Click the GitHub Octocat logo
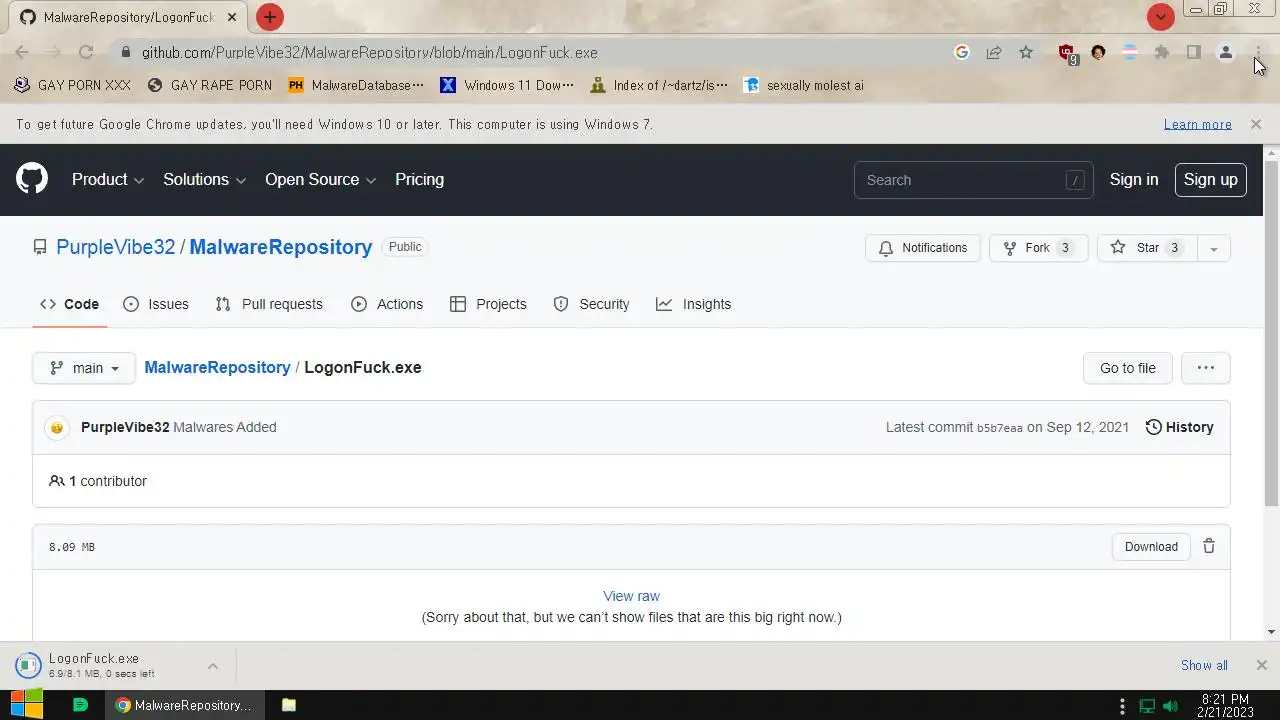Viewport: 1280px width, 720px height. tap(32, 180)
